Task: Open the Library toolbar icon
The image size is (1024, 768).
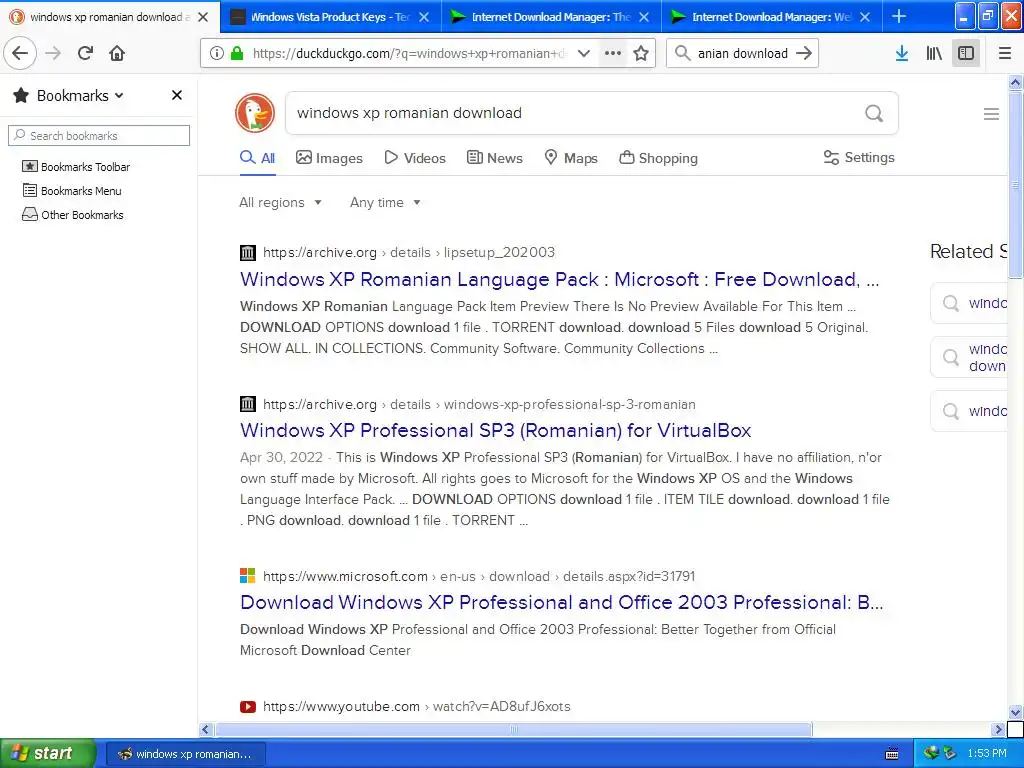Action: click(934, 54)
